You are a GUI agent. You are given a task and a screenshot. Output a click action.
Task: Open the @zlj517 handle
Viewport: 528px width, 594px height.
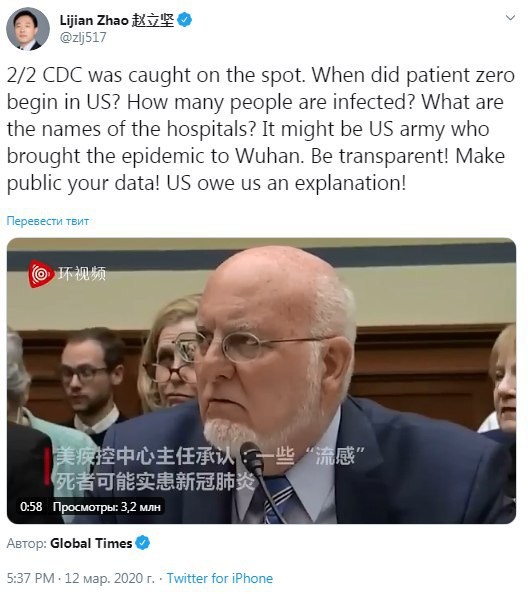click(83, 38)
